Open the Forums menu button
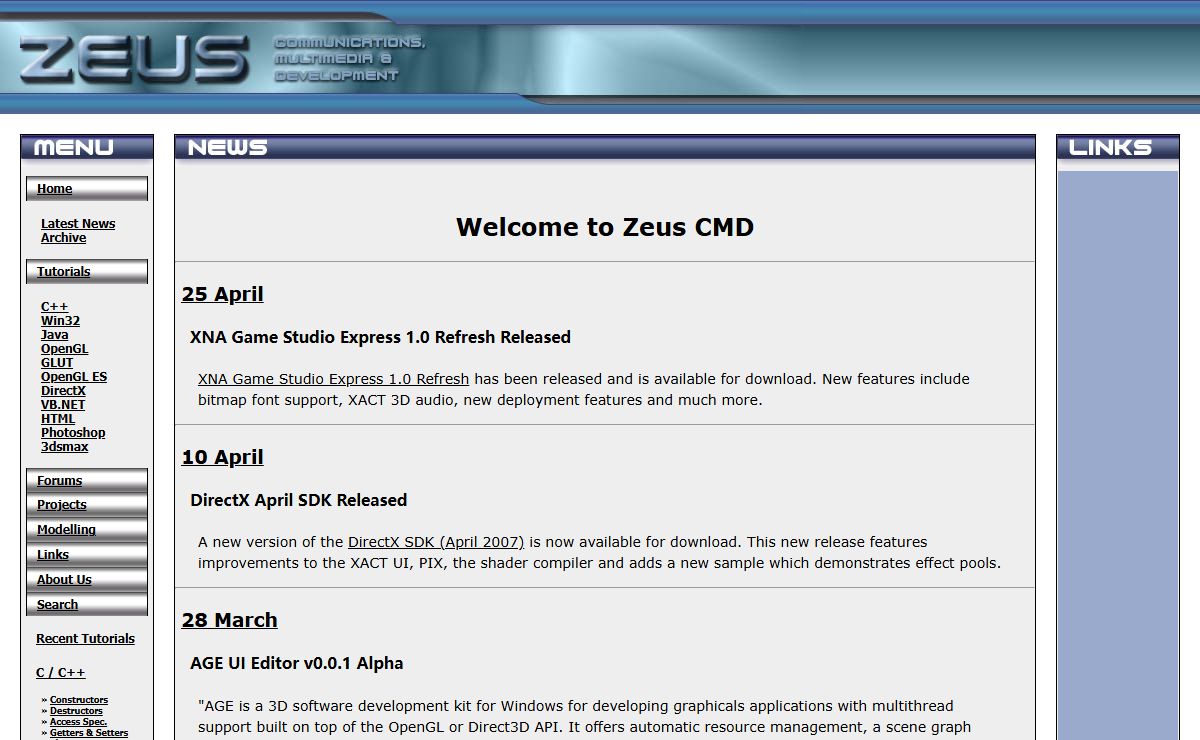1200x740 pixels. tap(87, 481)
